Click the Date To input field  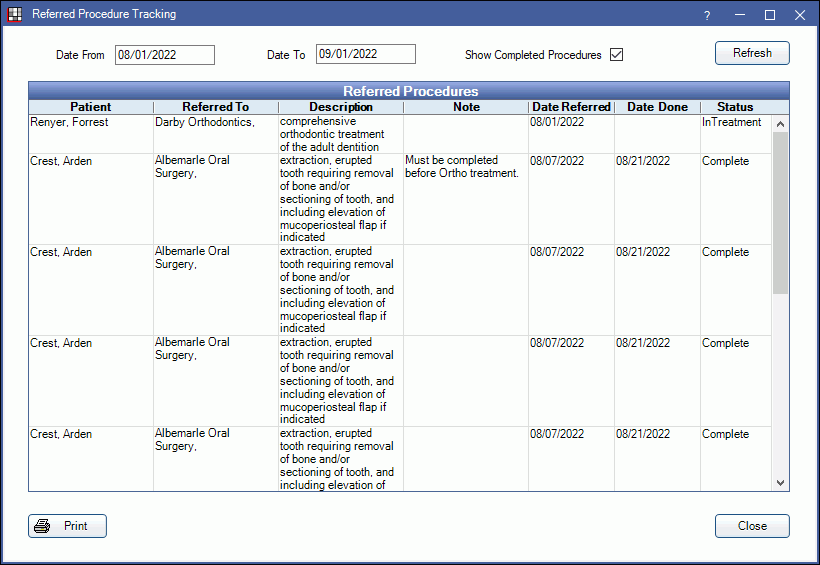point(365,55)
